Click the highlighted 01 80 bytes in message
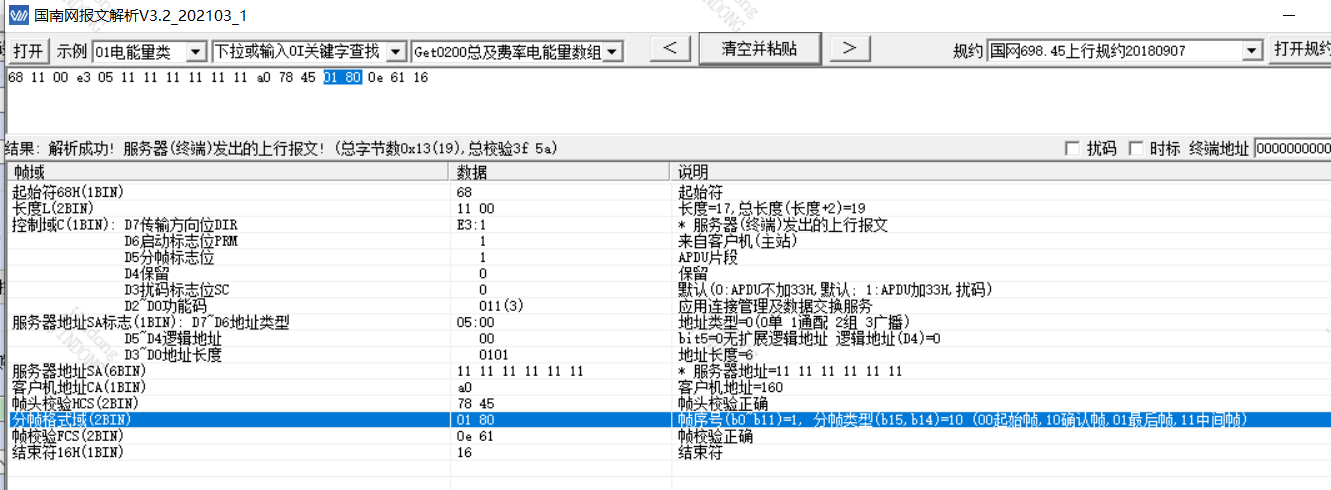 tap(342, 77)
